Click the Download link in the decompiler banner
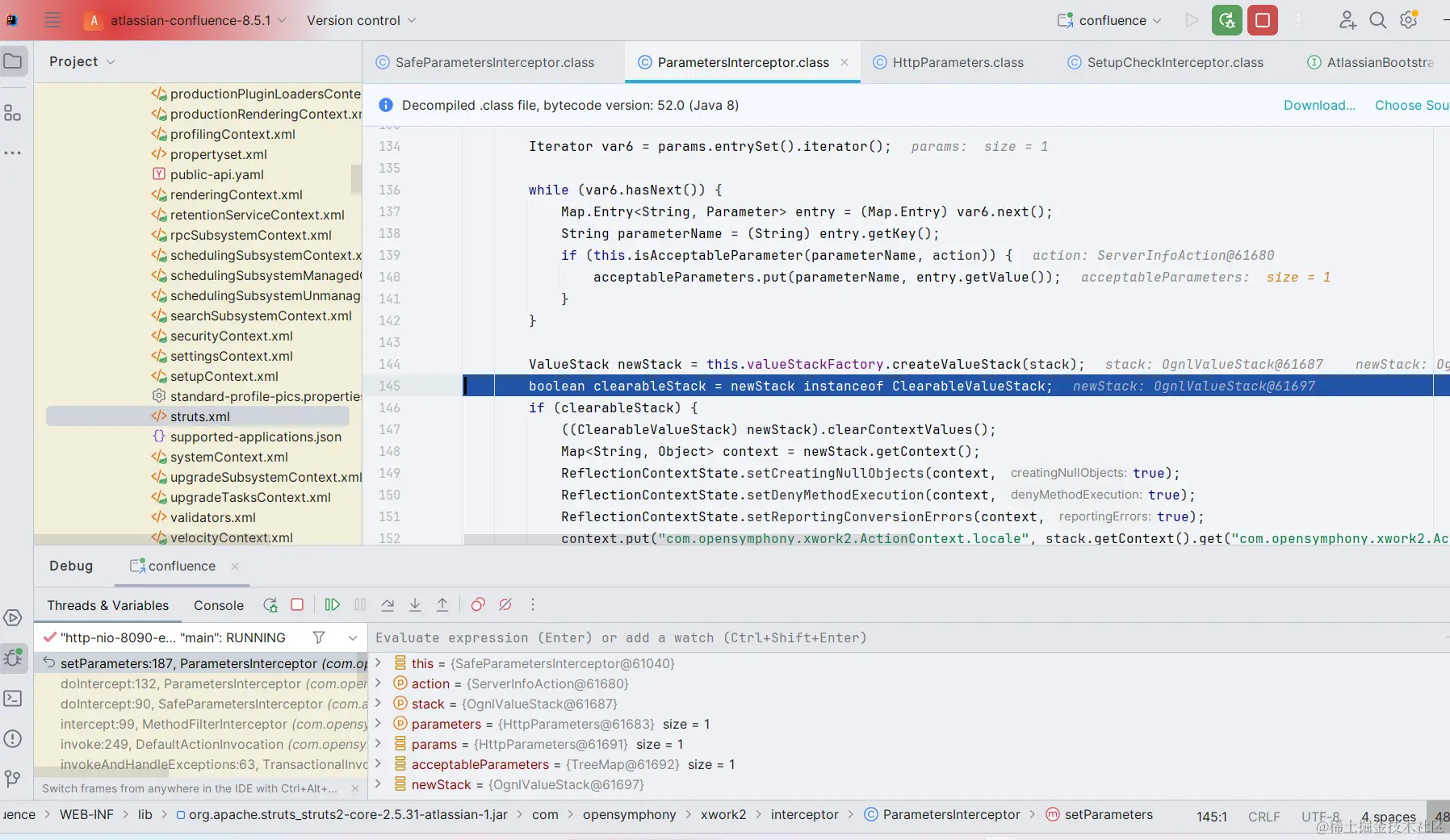 [1319, 105]
